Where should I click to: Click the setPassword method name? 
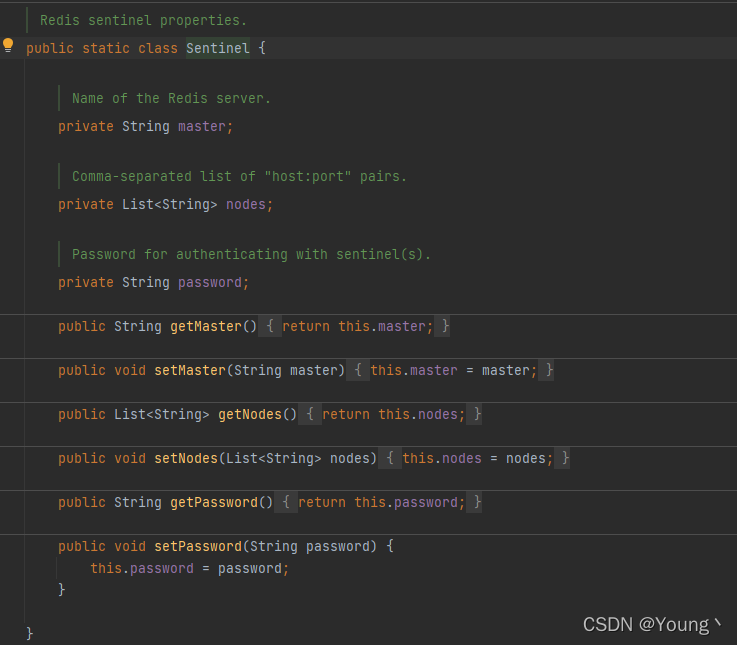(198, 546)
